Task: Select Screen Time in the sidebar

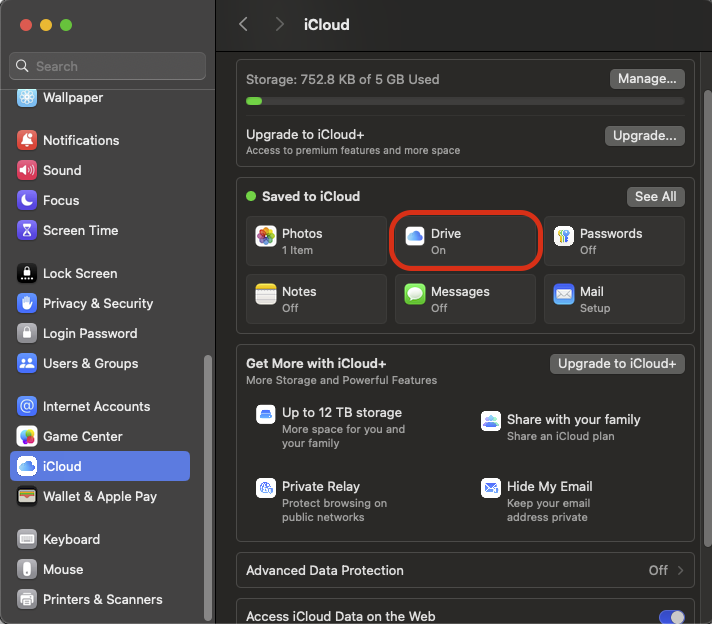Action: pyautogui.click(x=100, y=230)
